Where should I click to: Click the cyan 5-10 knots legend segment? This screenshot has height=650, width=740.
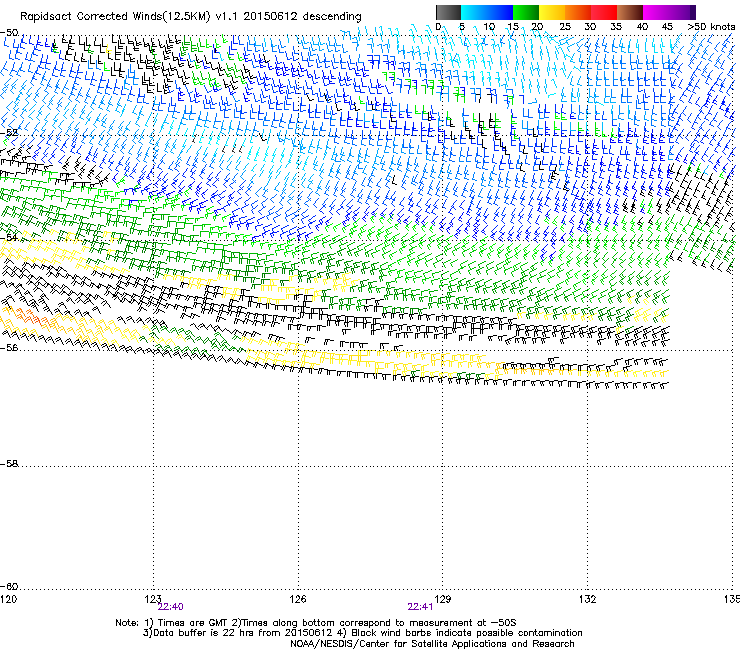(473, 12)
